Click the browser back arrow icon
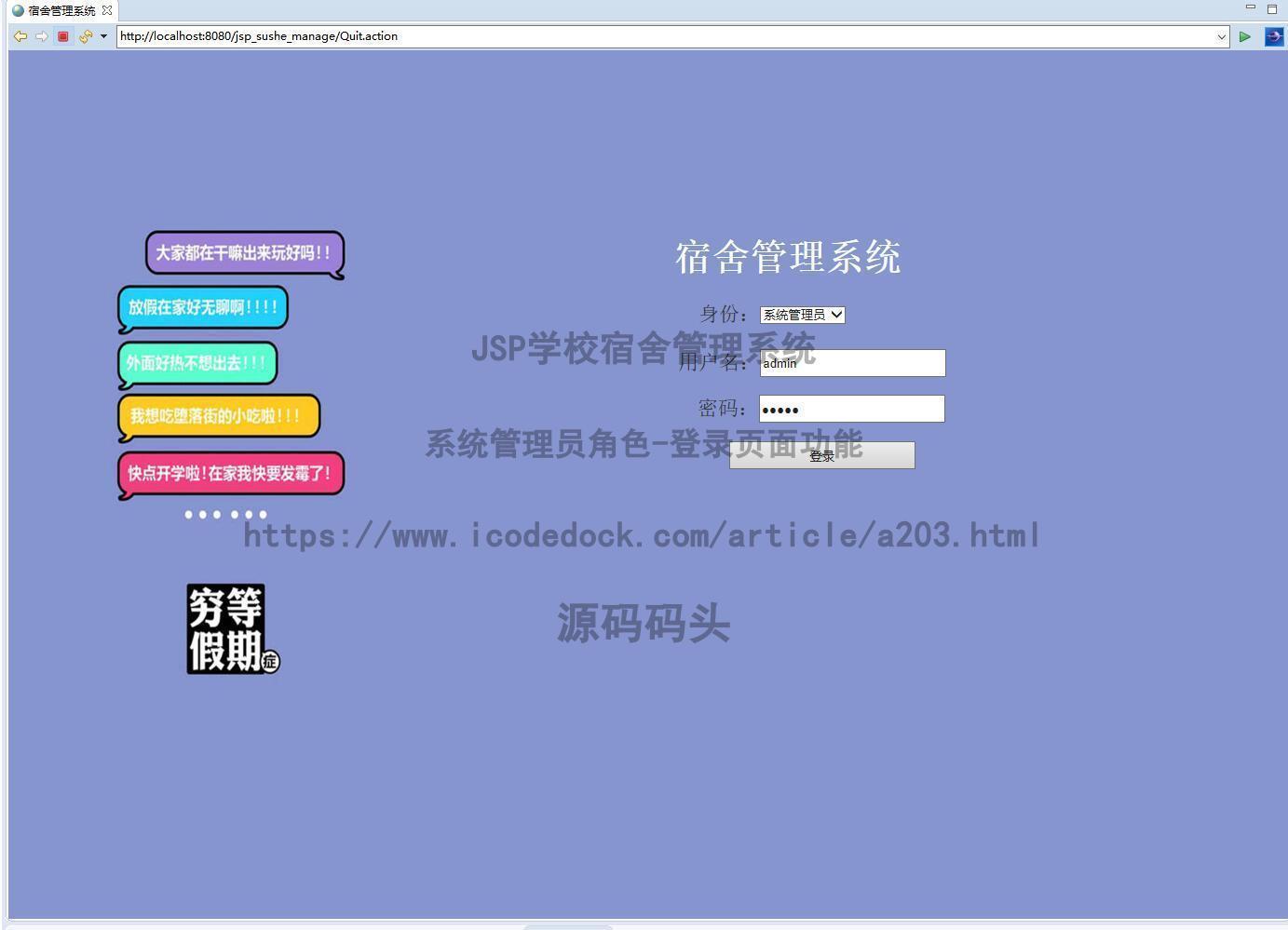This screenshot has height=930, width=1288. pos(20,36)
